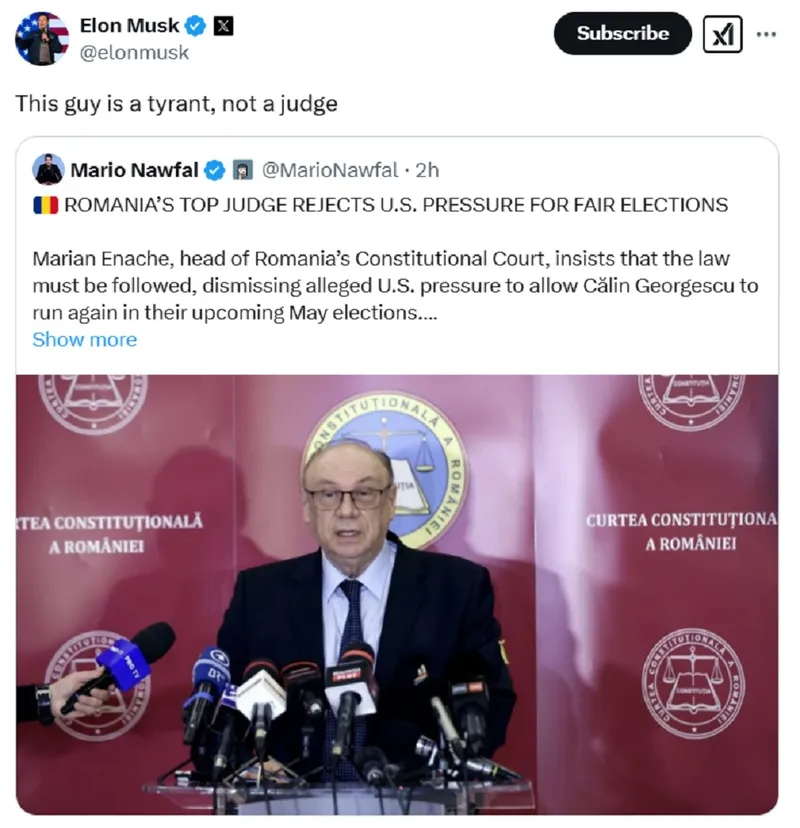The width and height of the screenshot is (800, 828).
Task: Open the 2h timestamp of quoted post
Action: (x=427, y=170)
